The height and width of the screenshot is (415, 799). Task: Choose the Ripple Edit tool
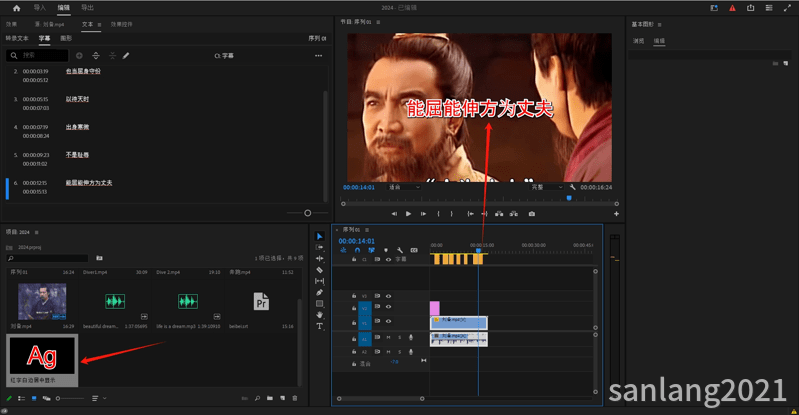coord(319,258)
